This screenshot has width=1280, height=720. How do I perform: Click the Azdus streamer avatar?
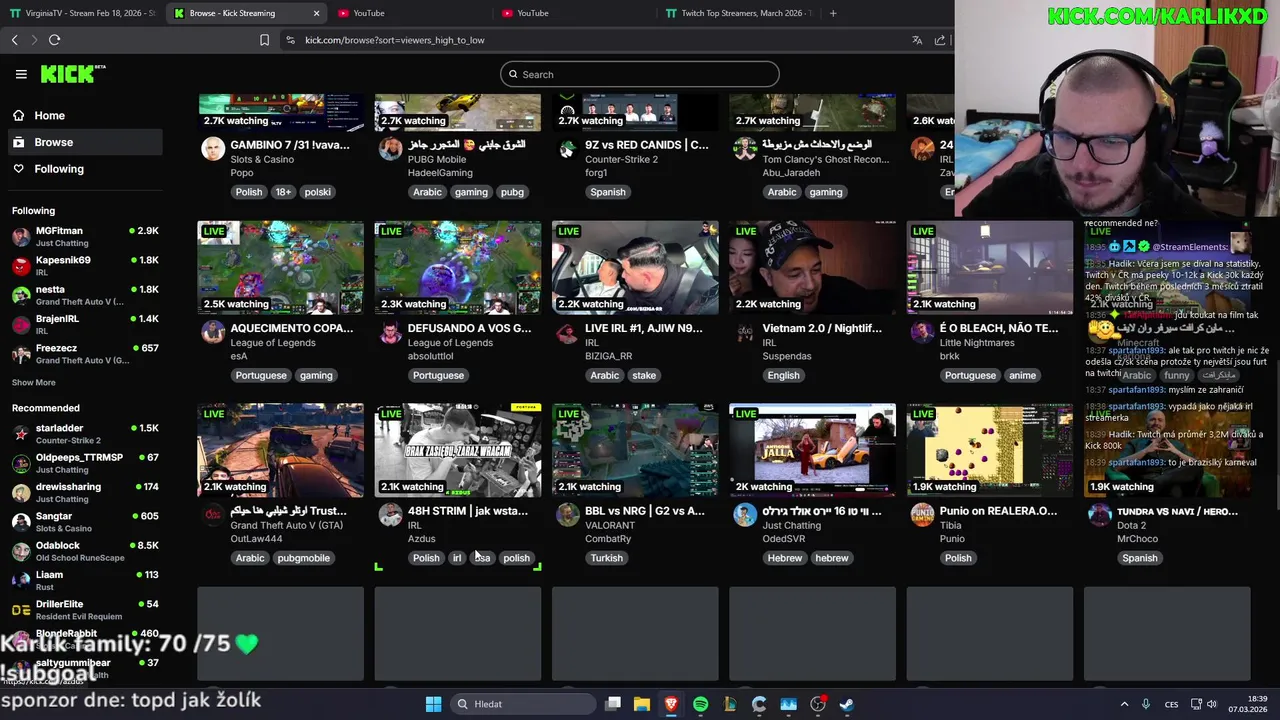[390, 516]
